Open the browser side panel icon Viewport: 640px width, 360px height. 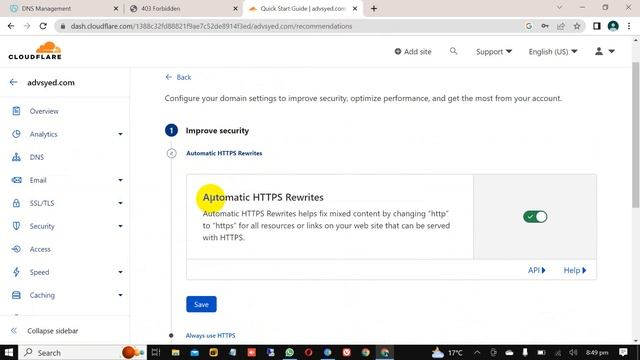pyautogui.click(x=597, y=26)
